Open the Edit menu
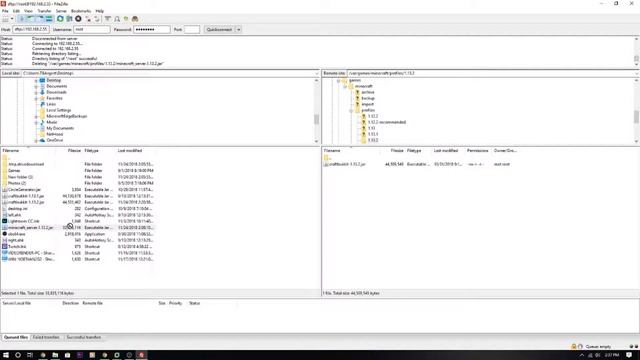 pyautogui.click(x=16, y=11)
